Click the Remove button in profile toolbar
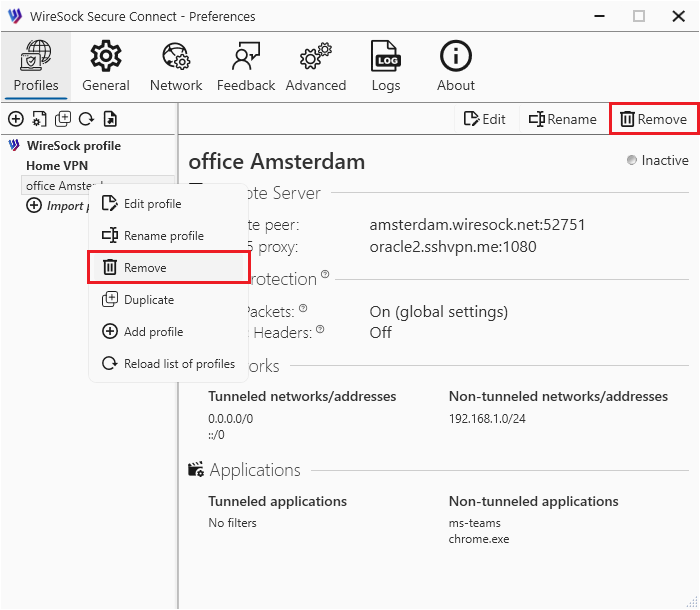 tap(654, 119)
